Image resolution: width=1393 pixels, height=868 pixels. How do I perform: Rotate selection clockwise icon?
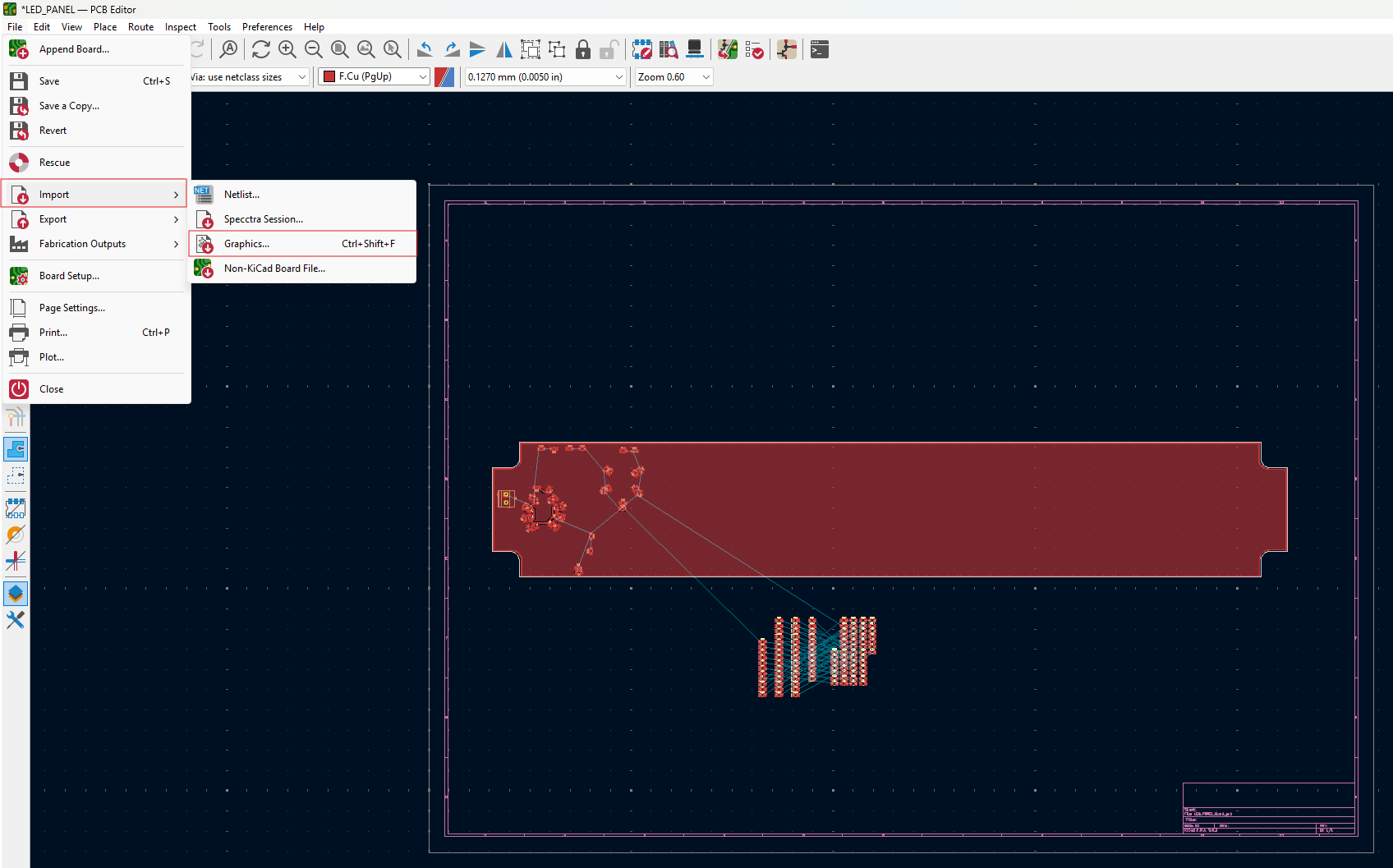(x=451, y=49)
